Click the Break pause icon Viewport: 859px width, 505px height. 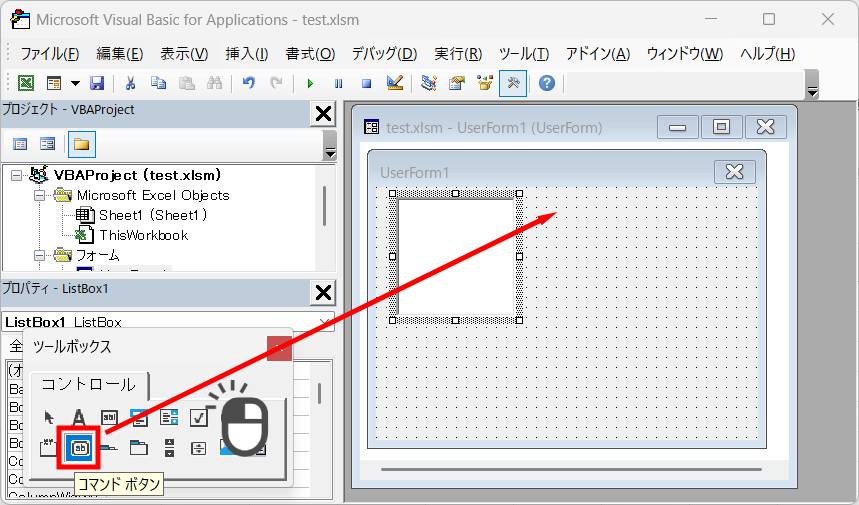point(338,83)
